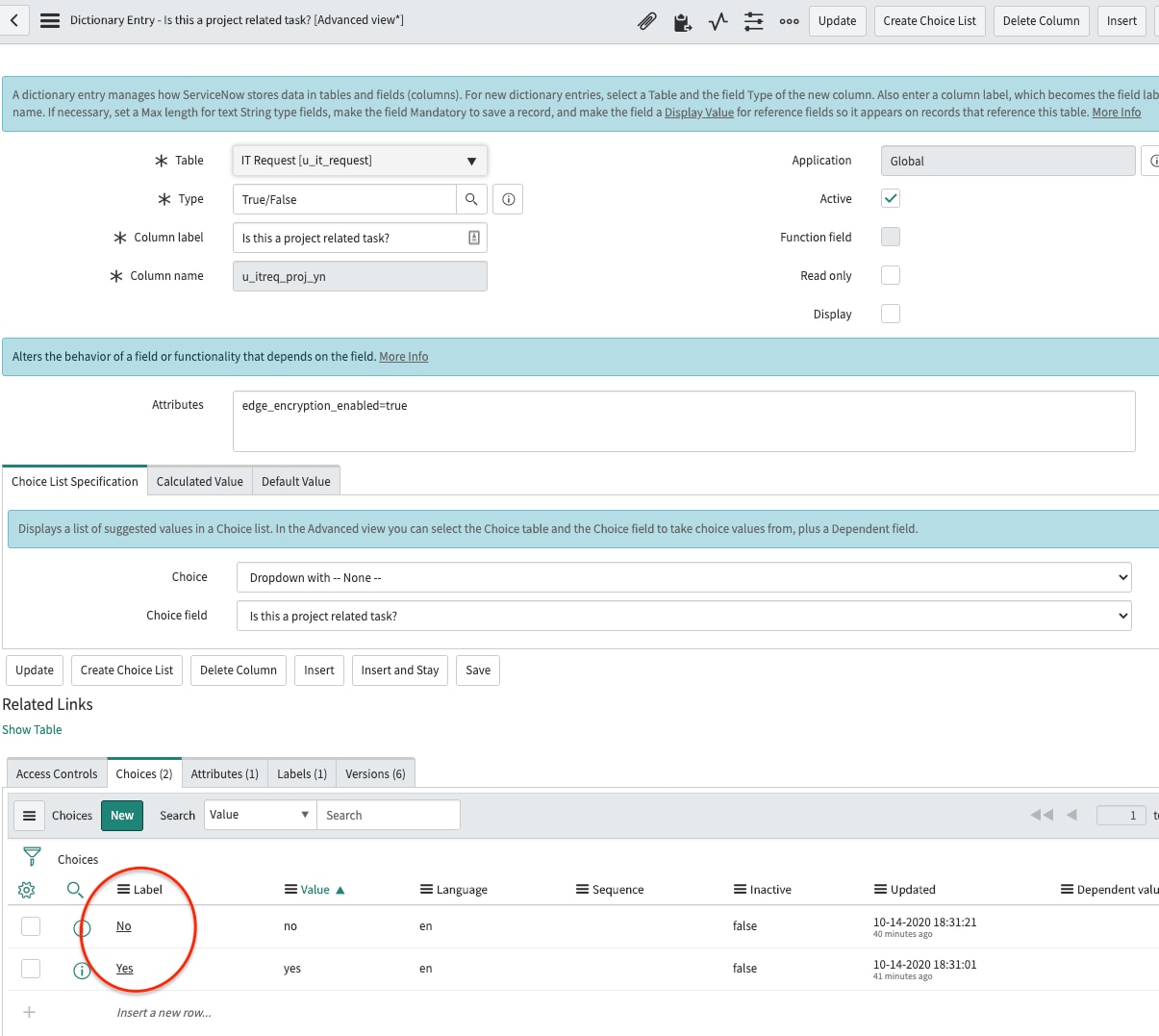Click the New button in Choices list
This screenshot has width=1159, height=1036.
click(122, 815)
